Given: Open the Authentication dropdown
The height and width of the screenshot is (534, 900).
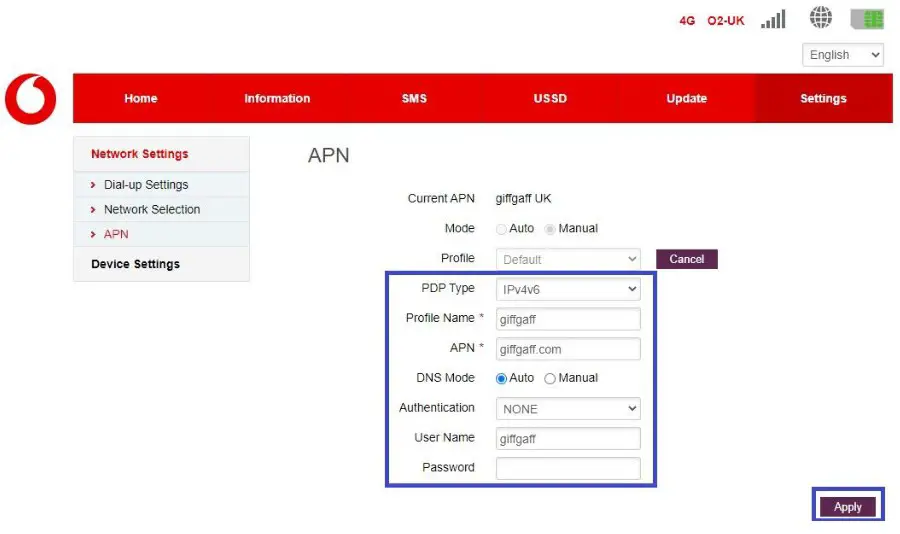Looking at the screenshot, I should (568, 409).
